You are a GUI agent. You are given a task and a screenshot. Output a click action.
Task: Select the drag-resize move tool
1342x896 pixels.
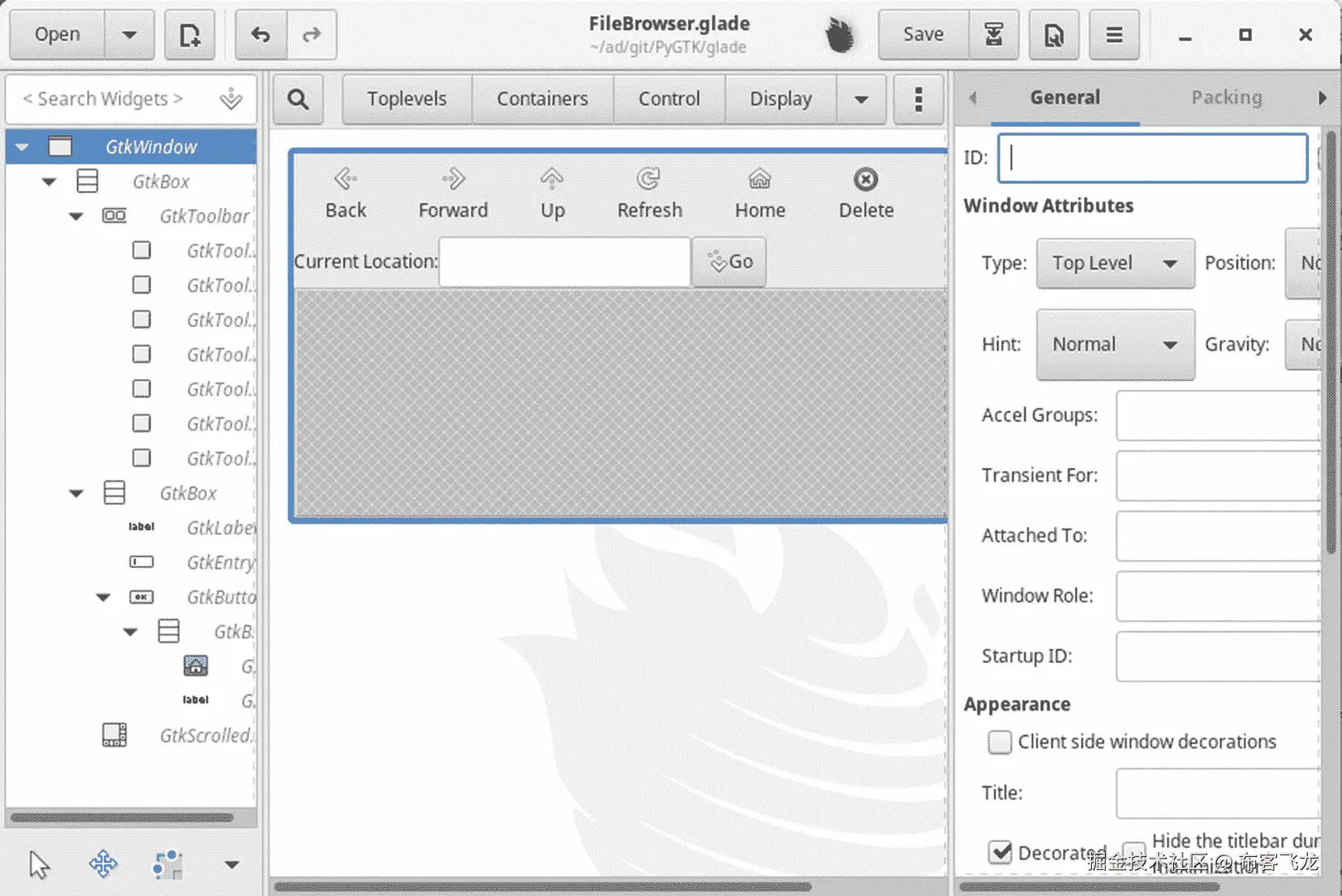coord(103,864)
